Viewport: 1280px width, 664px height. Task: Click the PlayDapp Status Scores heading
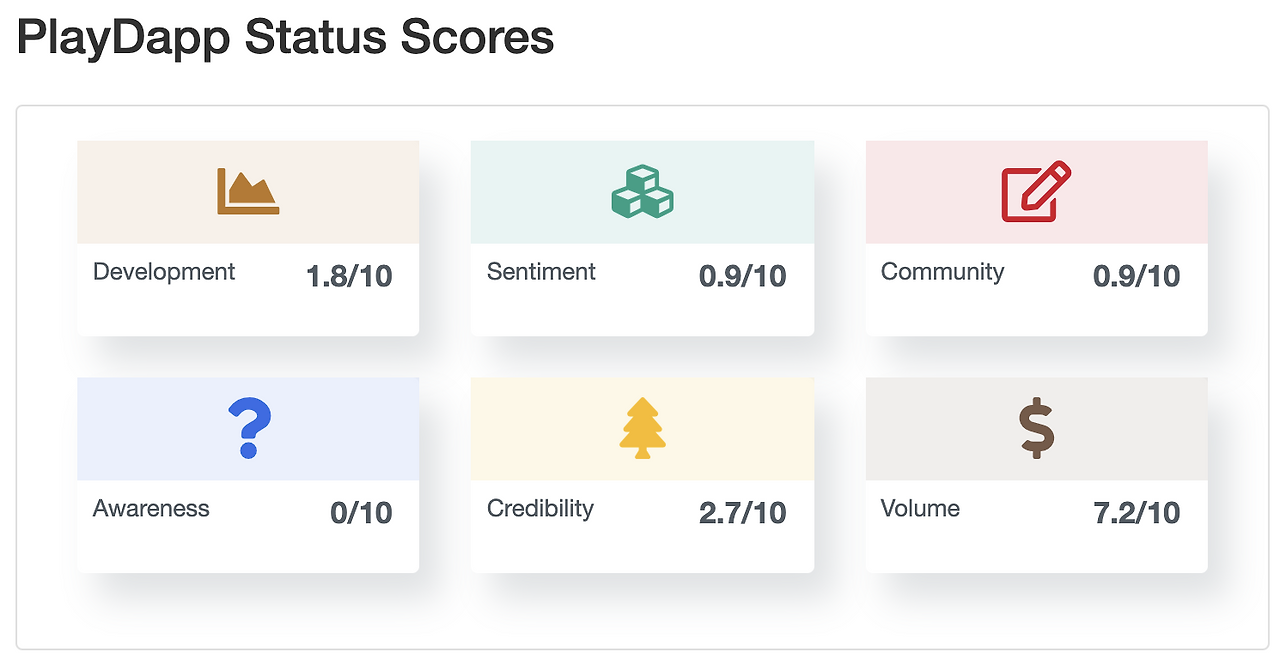pos(285,37)
